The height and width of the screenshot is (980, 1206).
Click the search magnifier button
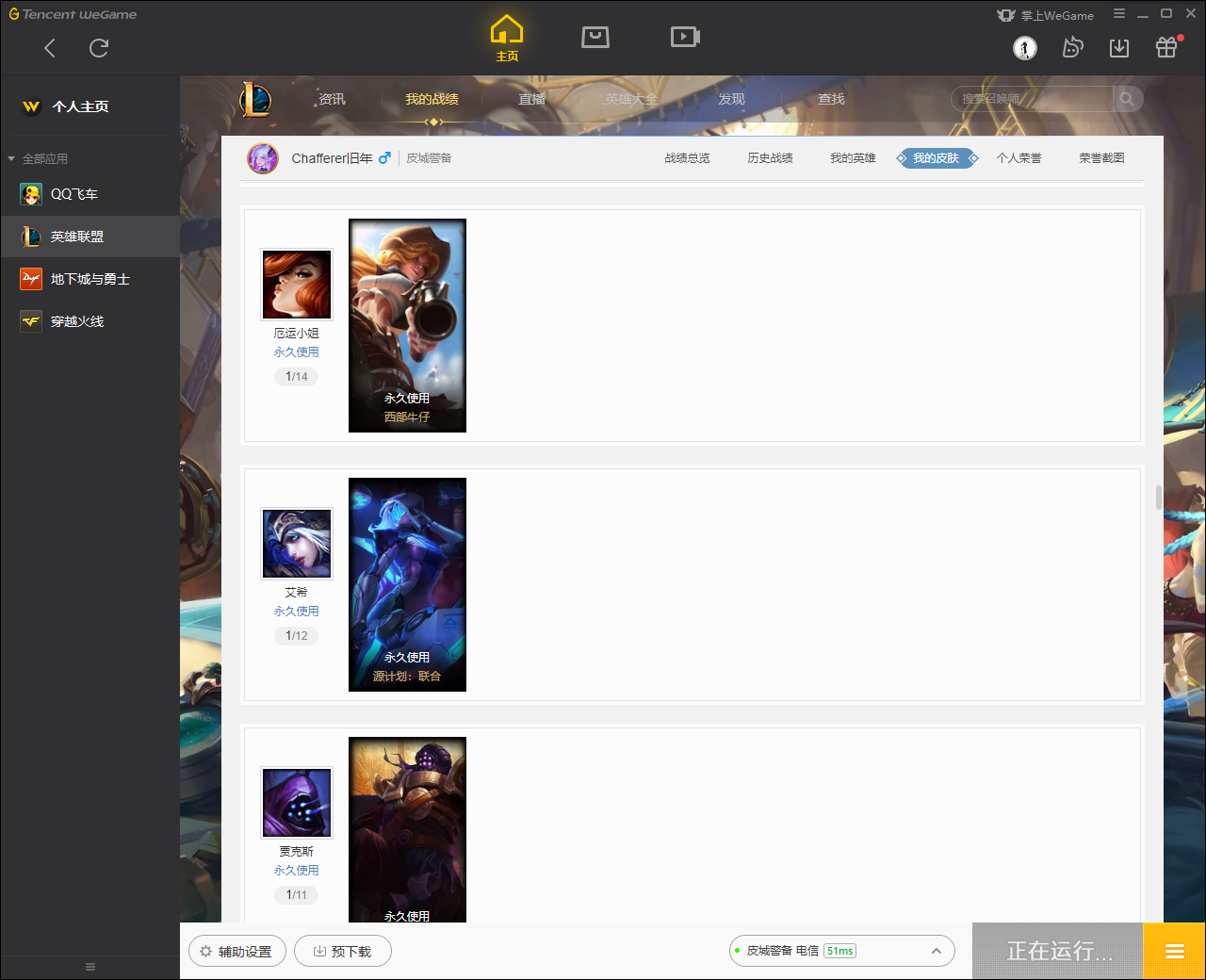click(x=1127, y=99)
